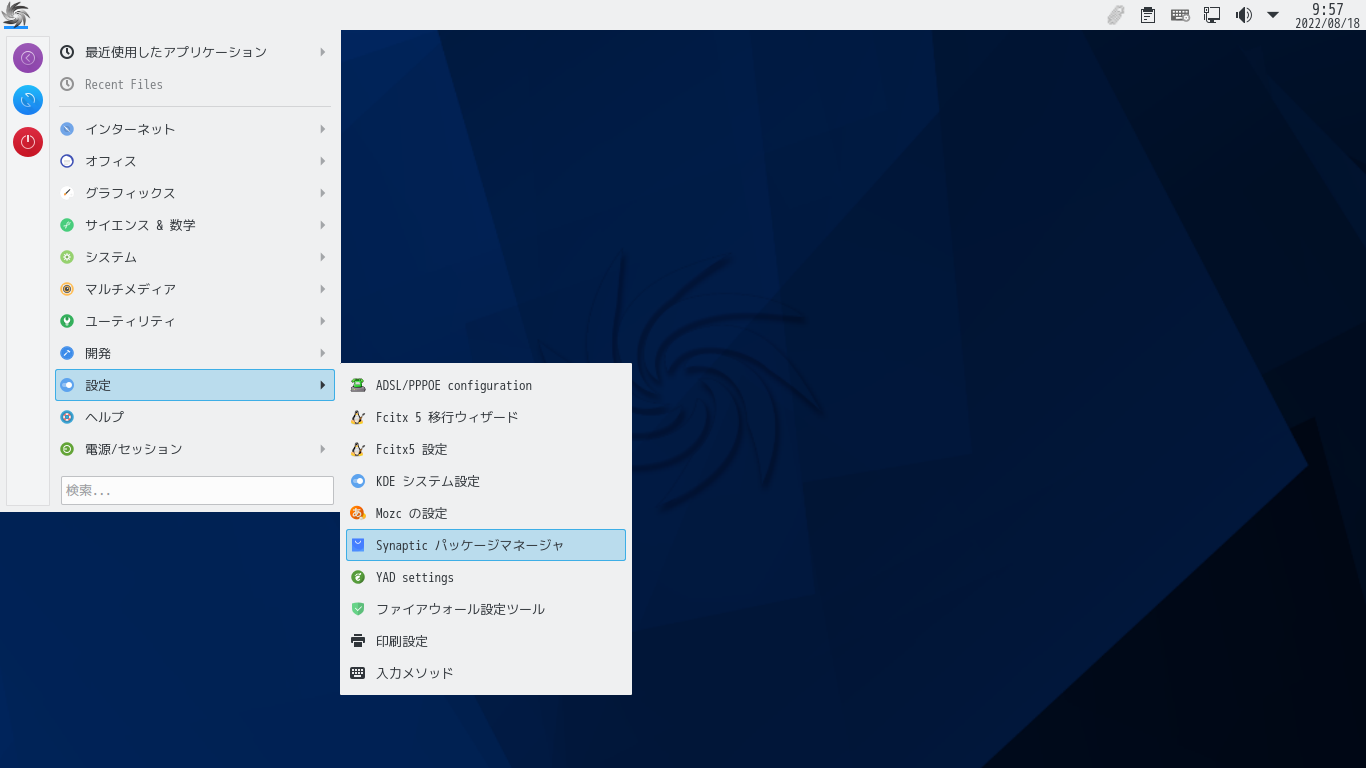Launch ファイアウォール設定ツール
Viewport: 1366px width, 768px height.
[486, 609]
